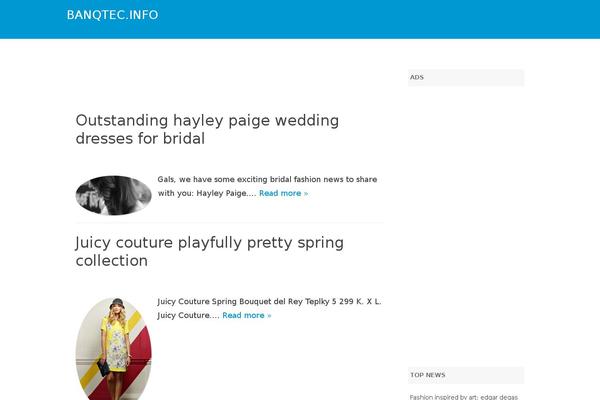Open the 'Outstanding hayley paige wedding dresses' headline
The width and height of the screenshot is (600, 400).
[207, 129]
